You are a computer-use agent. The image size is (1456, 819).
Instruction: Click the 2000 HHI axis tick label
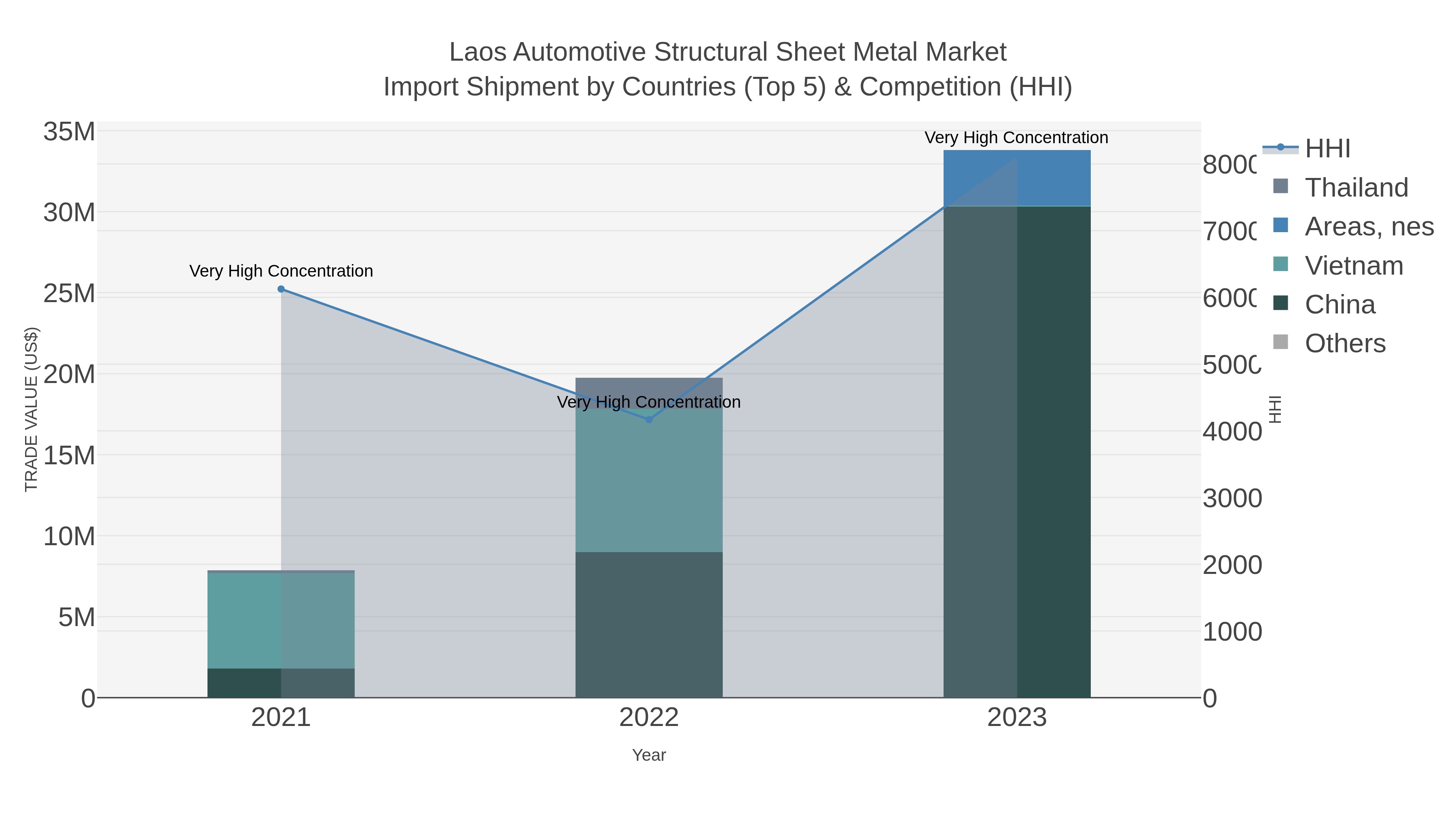[x=1232, y=565]
